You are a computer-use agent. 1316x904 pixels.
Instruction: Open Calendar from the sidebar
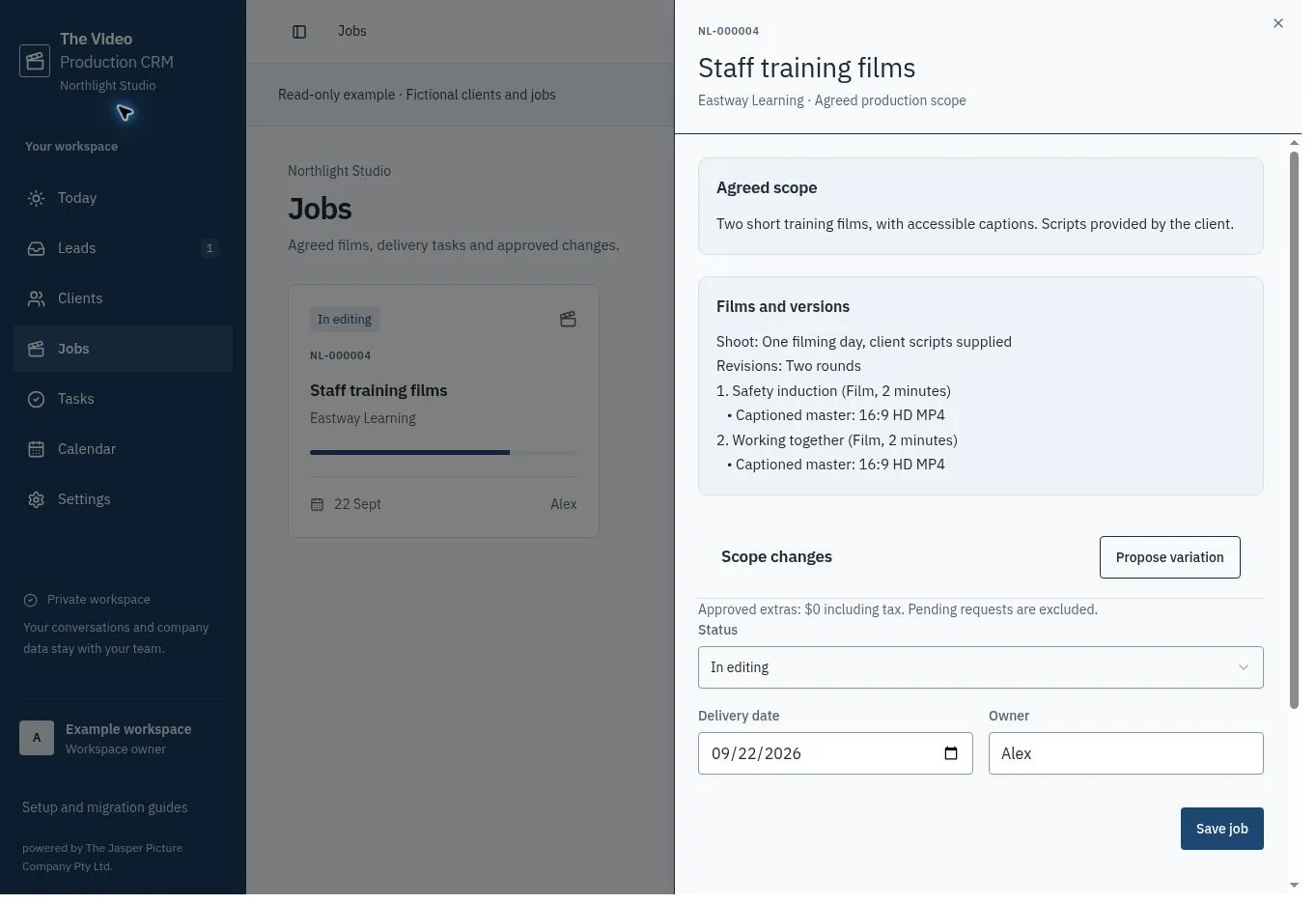pyautogui.click(x=123, y=449)
